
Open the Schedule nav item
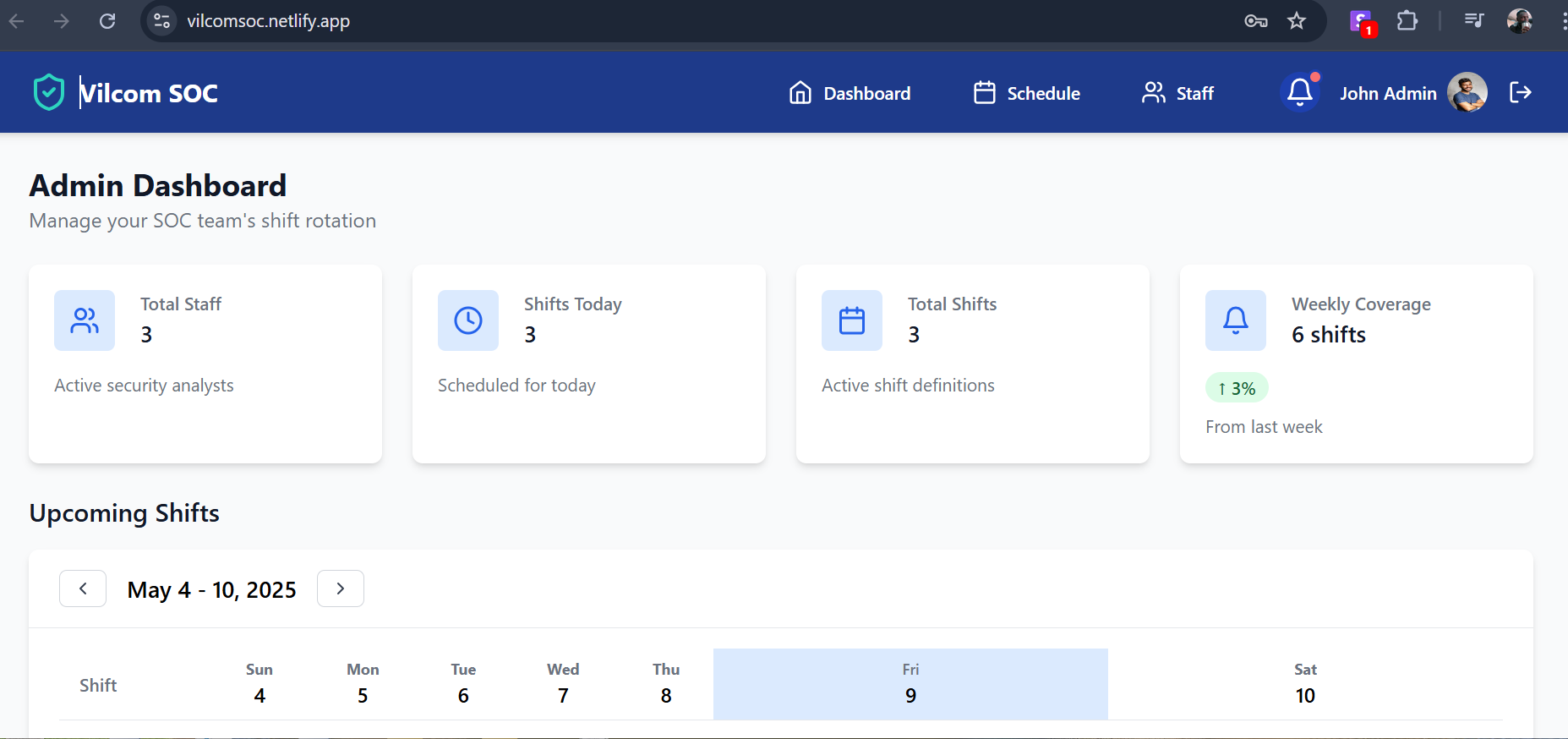(1027, 93)
